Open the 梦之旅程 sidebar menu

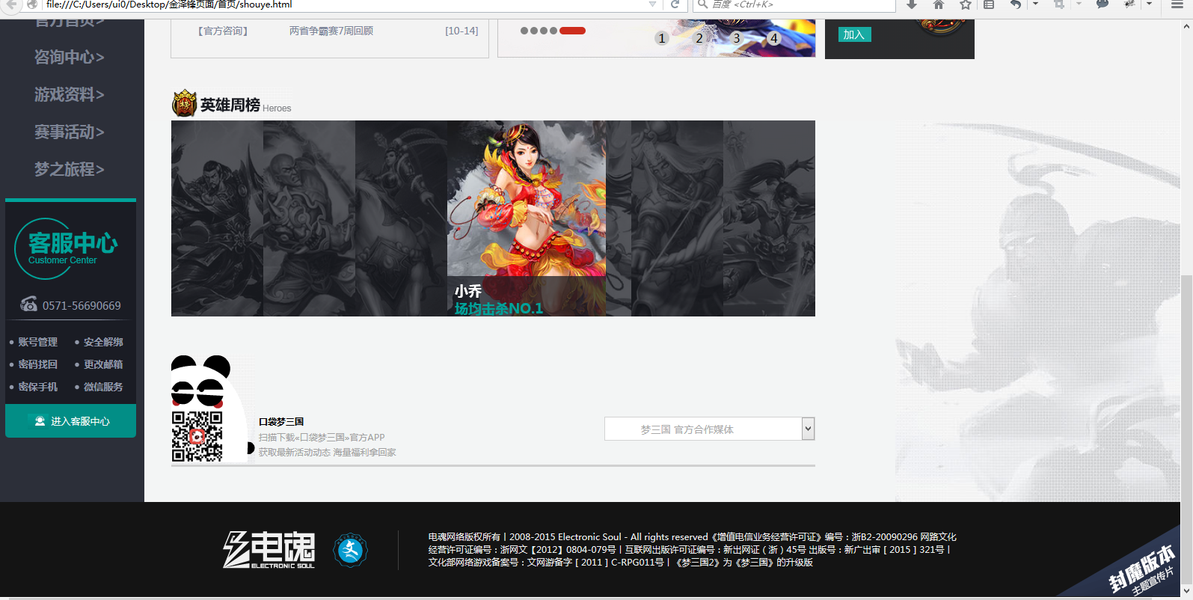click(69, 169)
